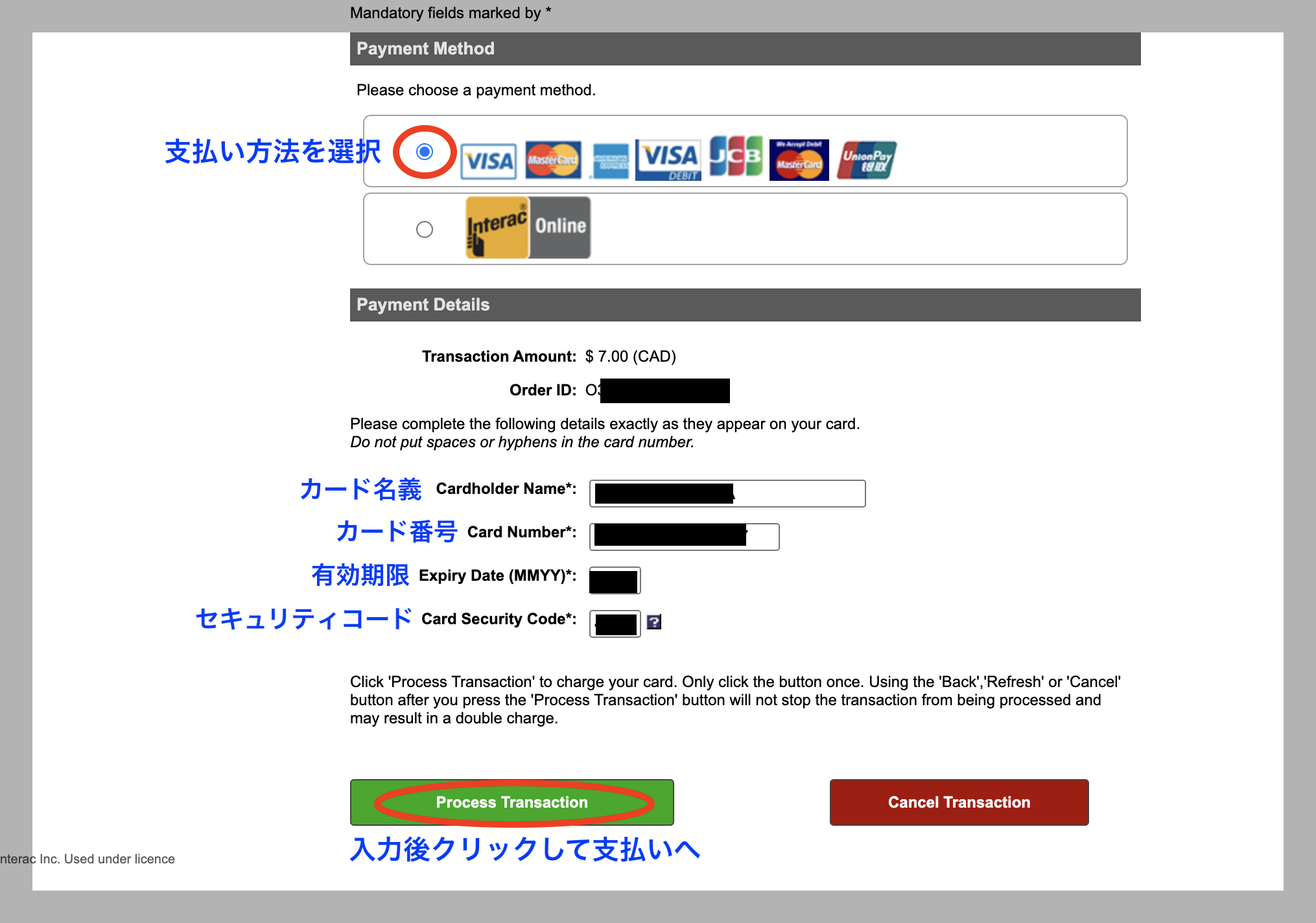Focus the Card Security Code field

tap(615, 624)
